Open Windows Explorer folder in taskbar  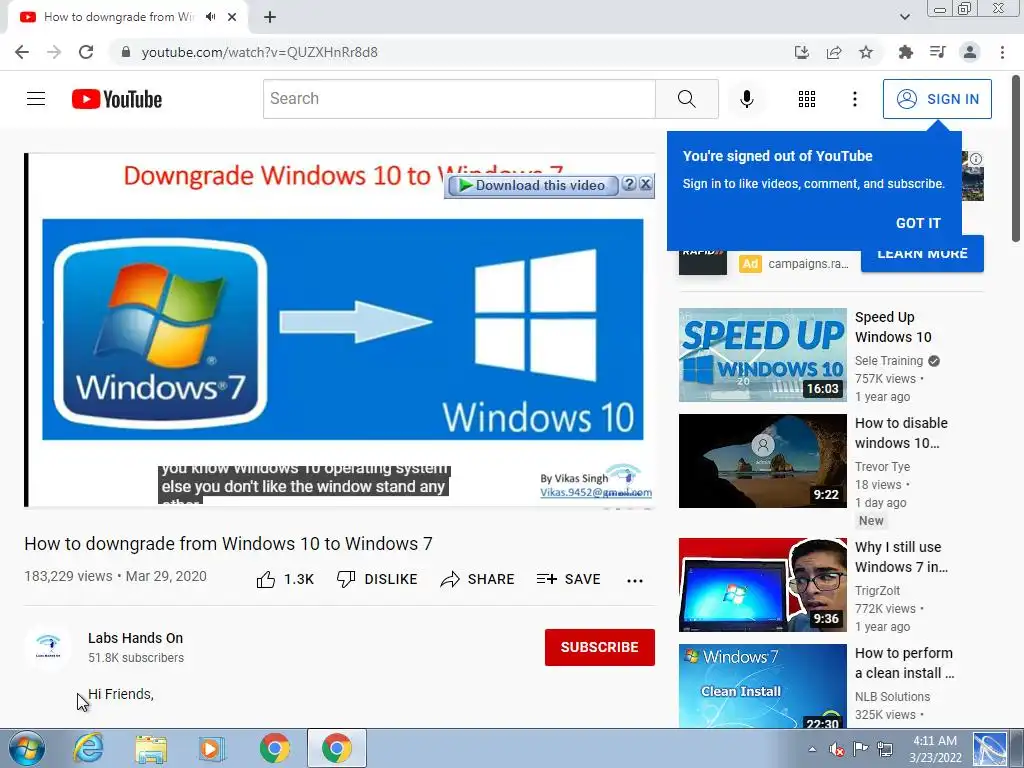click(150, 748)
